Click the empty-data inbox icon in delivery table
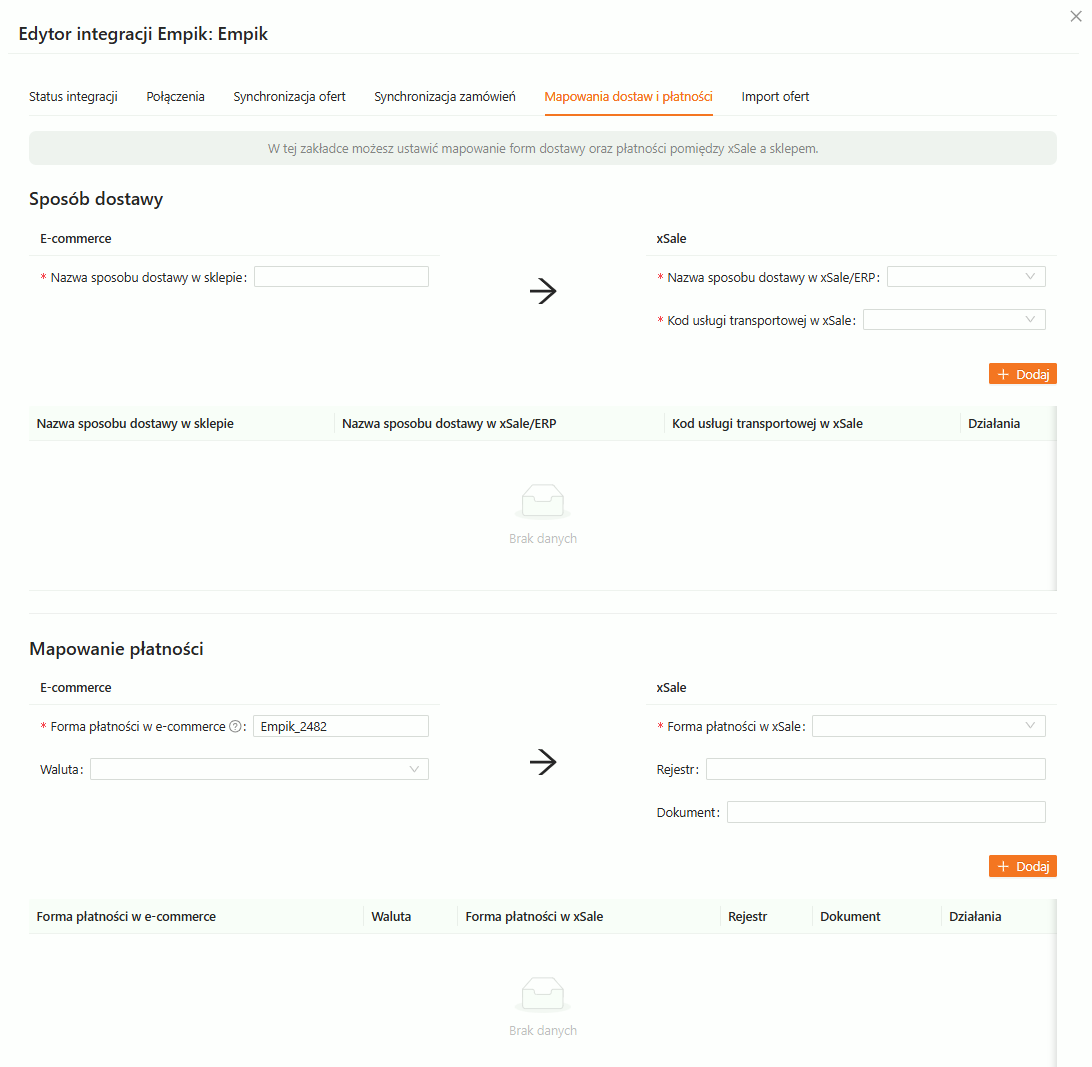1092x1067 pixels. (542, 501)
